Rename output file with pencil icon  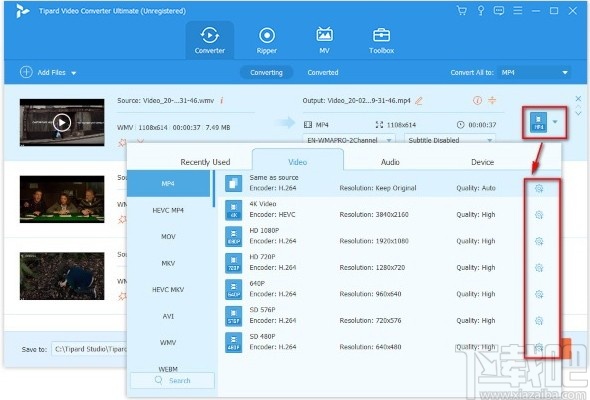[419, 100]
